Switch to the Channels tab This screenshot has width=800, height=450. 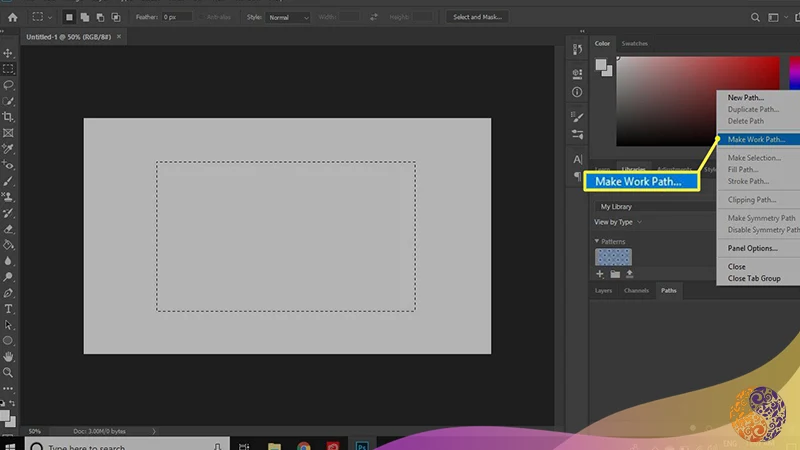click(x=636, y=291)
